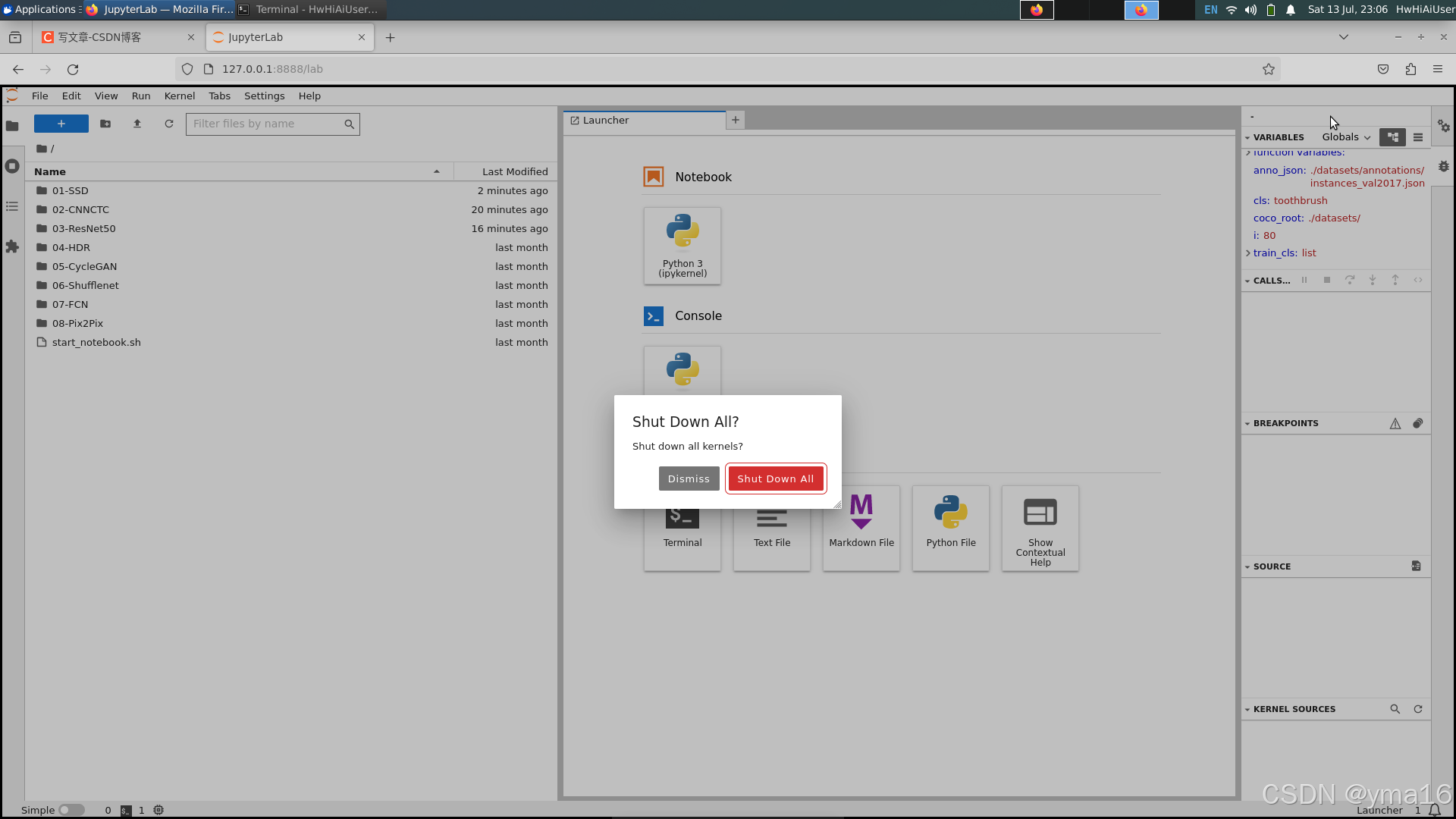Image resolution: width=1456 pixels, height=819 pixels.
Task: Click the Firefox icon in taskbar
Action: tap(1142, 9)
